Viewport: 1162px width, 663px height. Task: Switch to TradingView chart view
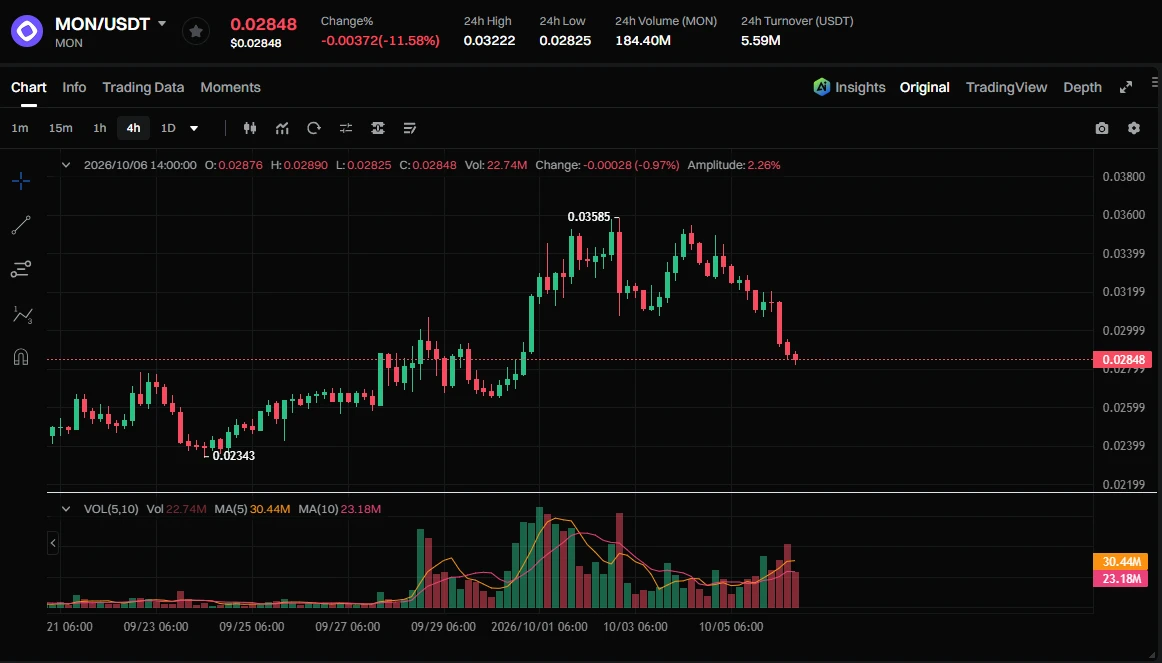pos(1006,87)
